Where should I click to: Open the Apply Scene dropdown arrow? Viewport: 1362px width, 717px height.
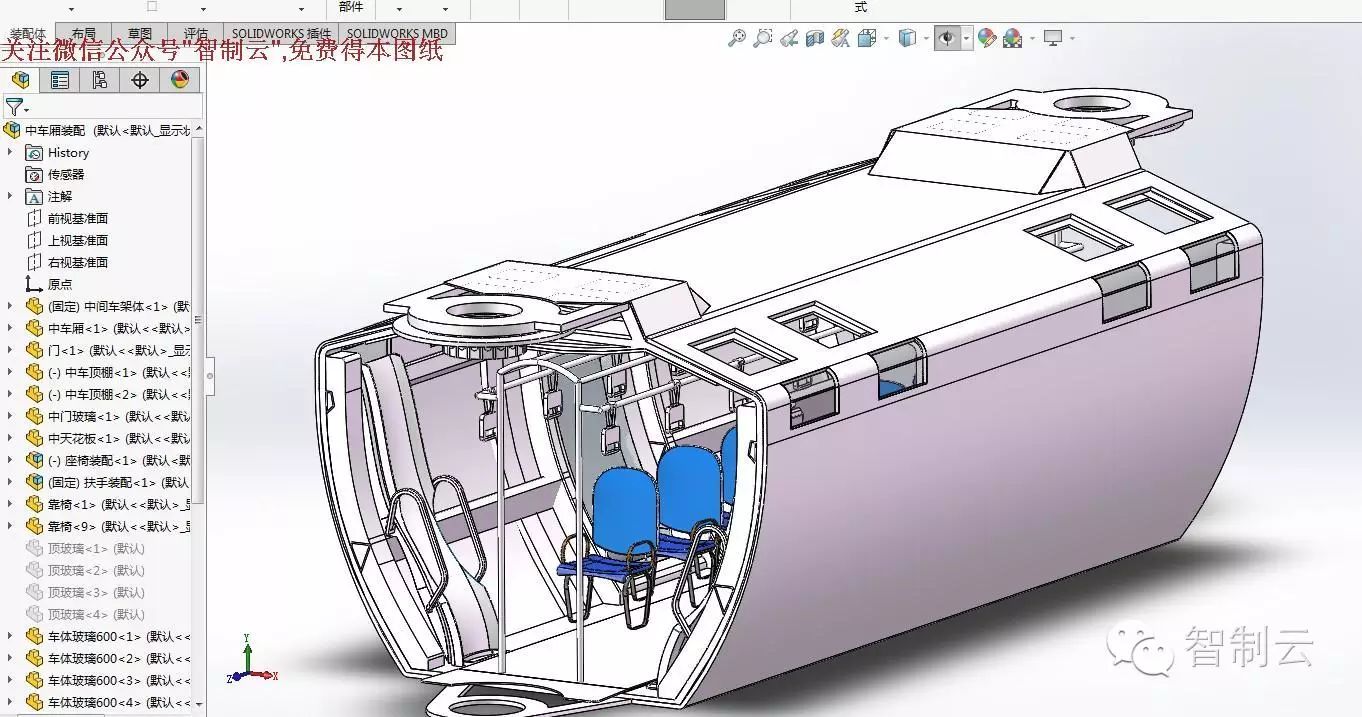tap(1032, 39)
